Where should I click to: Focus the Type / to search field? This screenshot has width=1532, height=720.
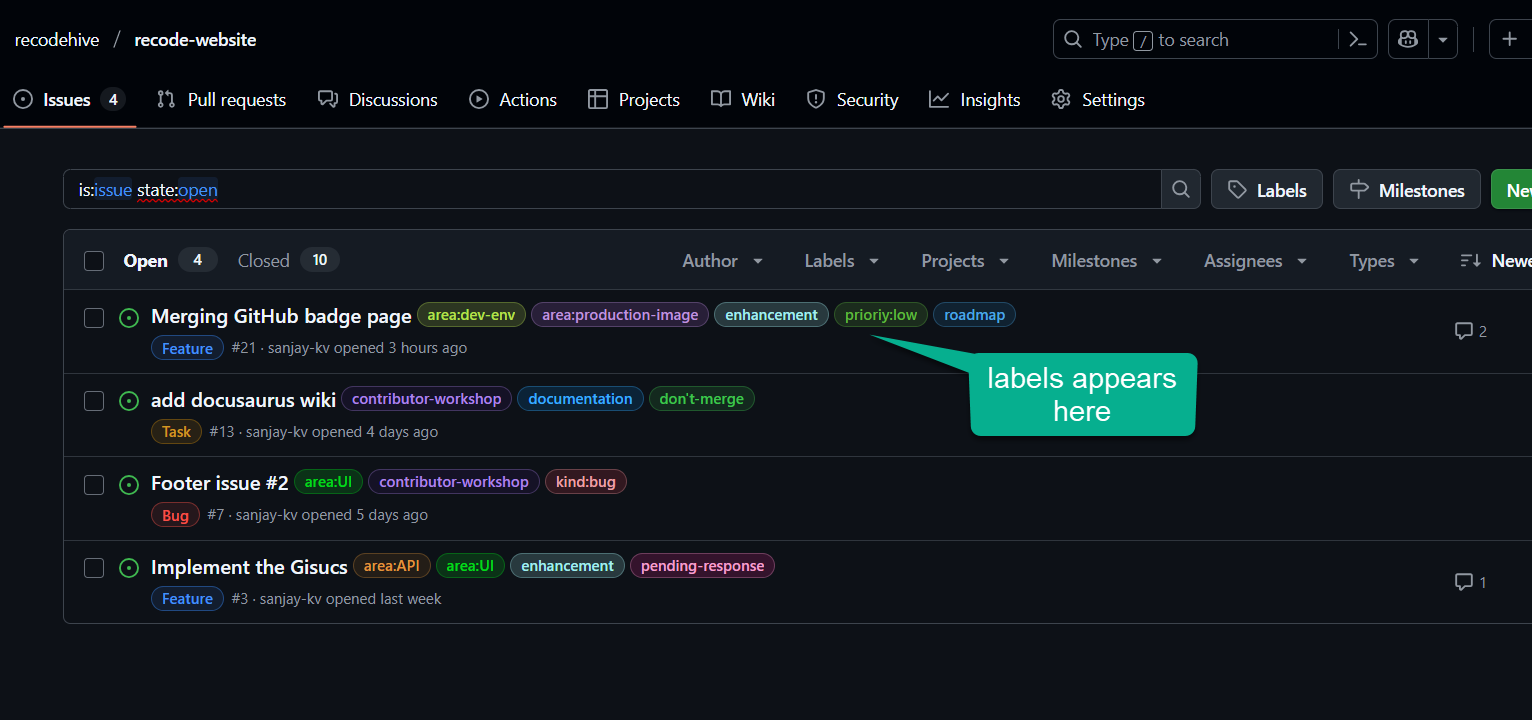pyautogui.click(x=1195, y=40)
